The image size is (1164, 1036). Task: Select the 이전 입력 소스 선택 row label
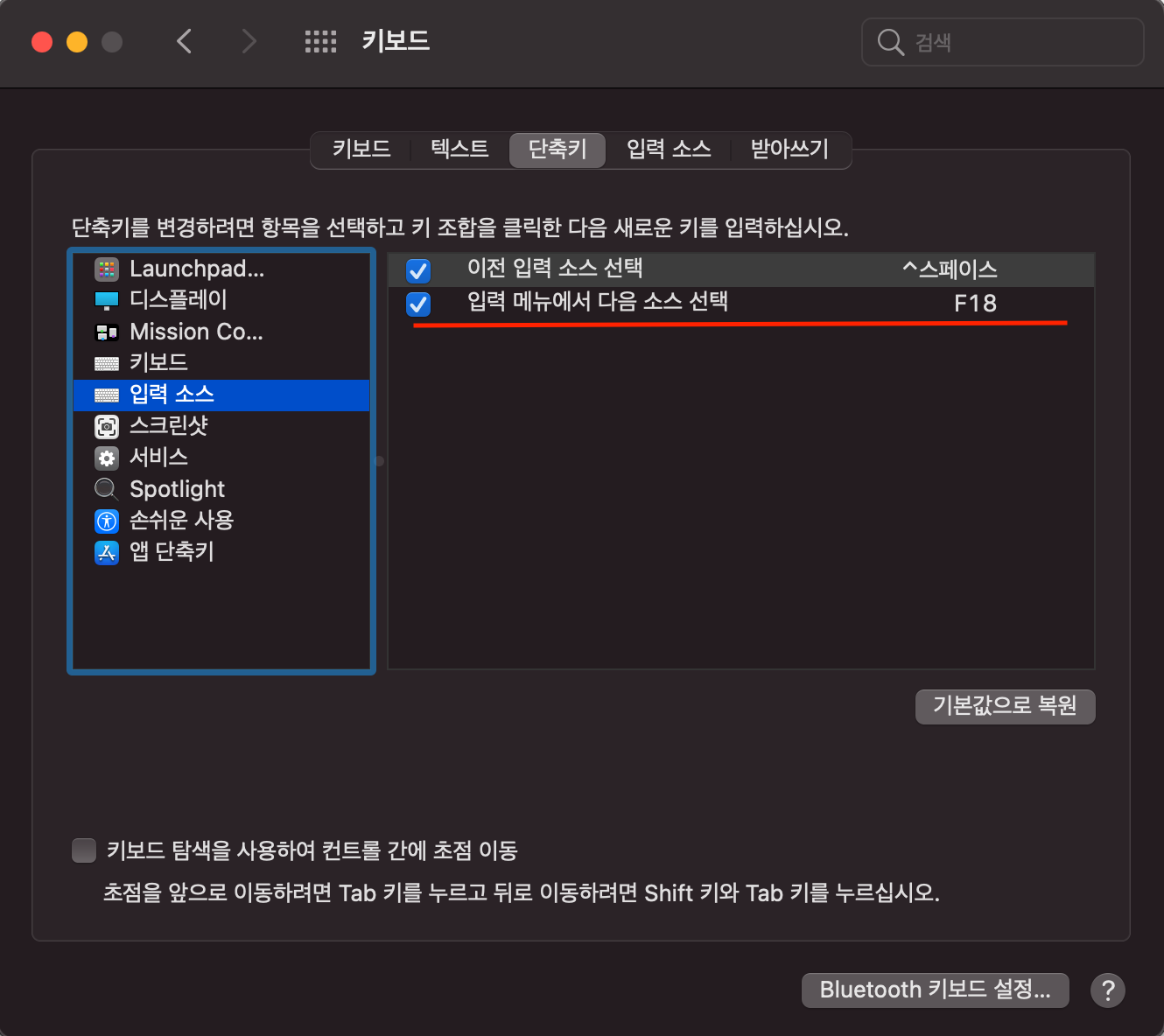(555, 269)
